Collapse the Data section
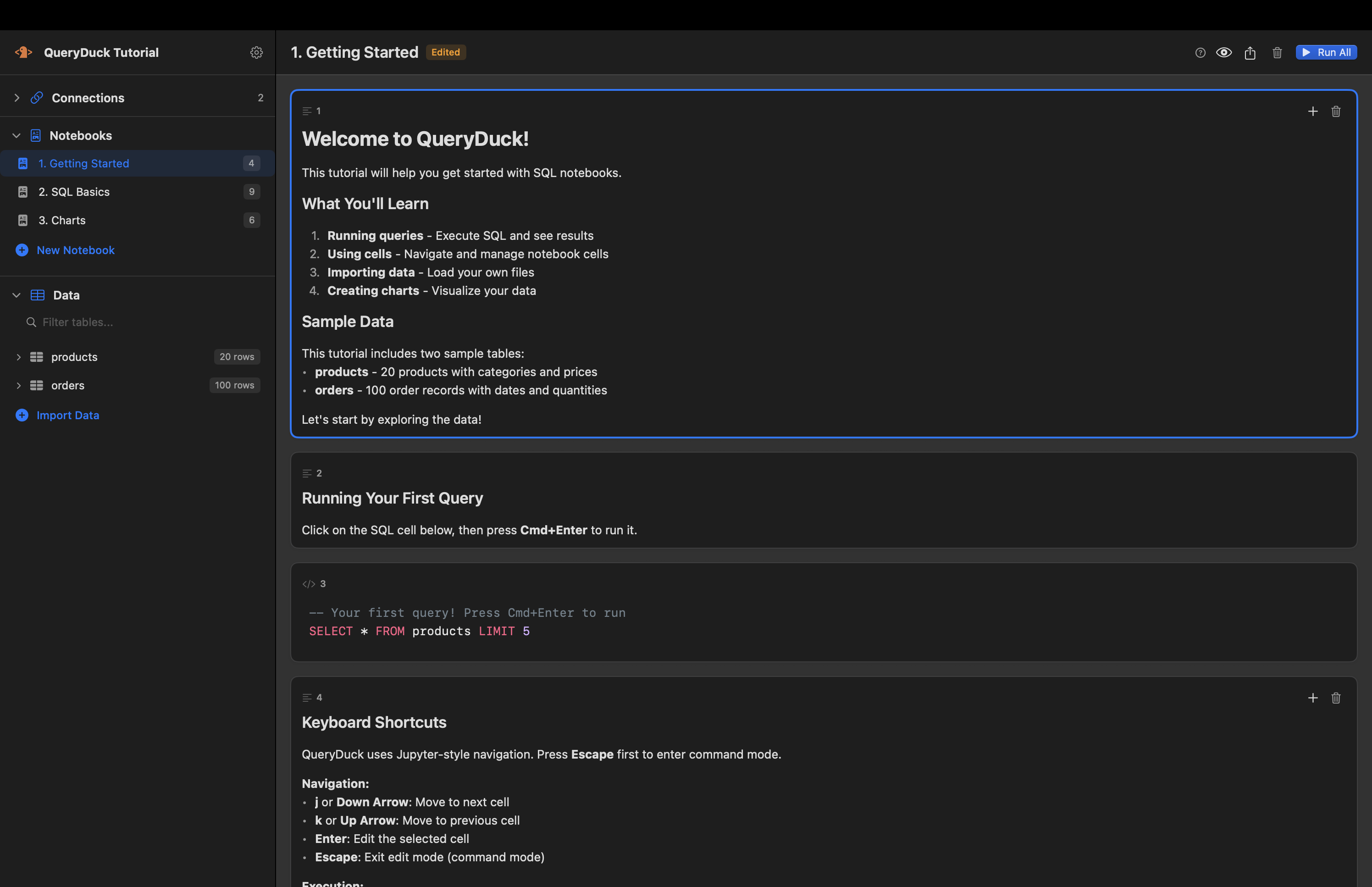Screen dimensions: 1372x887 (17, 295)
